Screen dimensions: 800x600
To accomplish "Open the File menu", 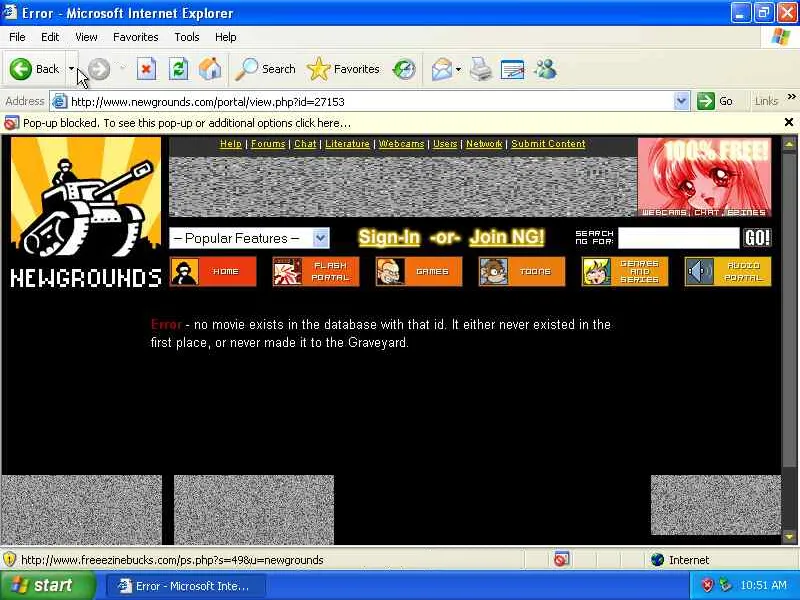I will (x=17, y=37).
